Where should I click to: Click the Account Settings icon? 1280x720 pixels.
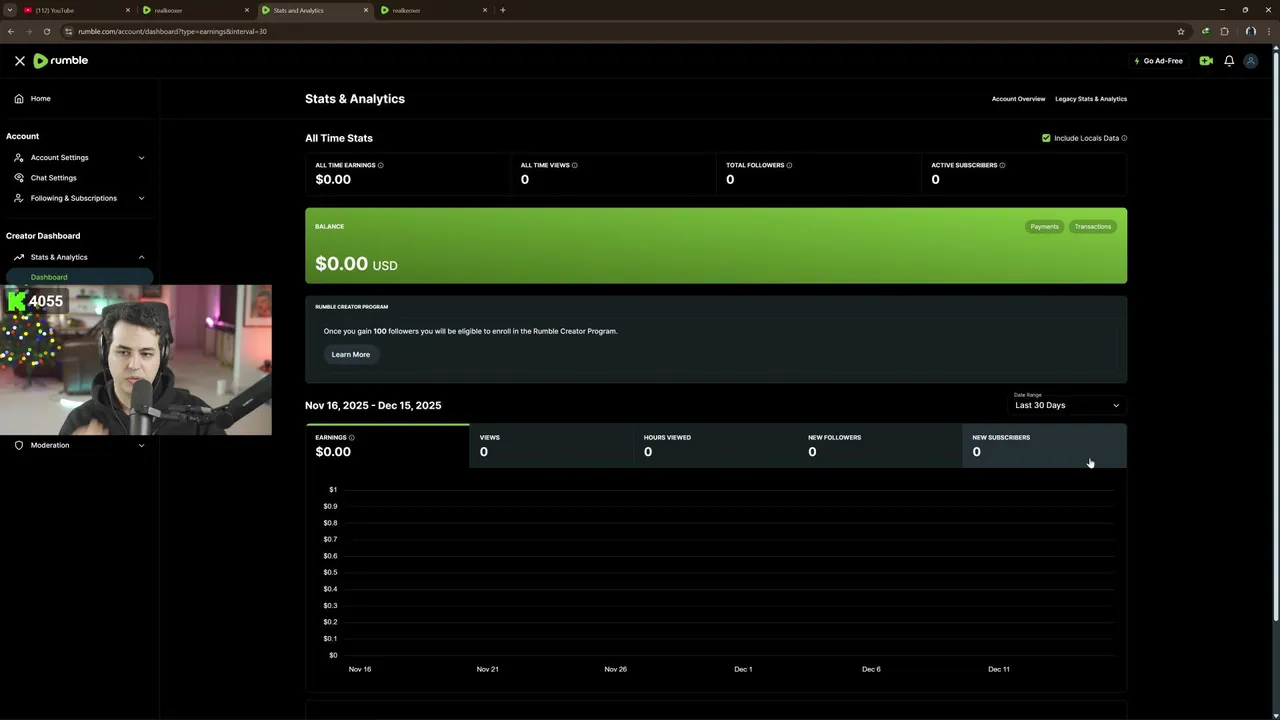19,158
